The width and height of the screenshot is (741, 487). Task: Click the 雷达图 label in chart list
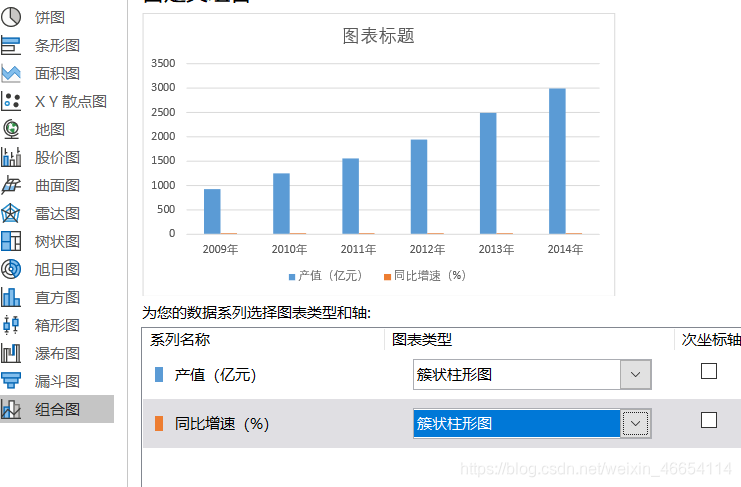[57, 213]
